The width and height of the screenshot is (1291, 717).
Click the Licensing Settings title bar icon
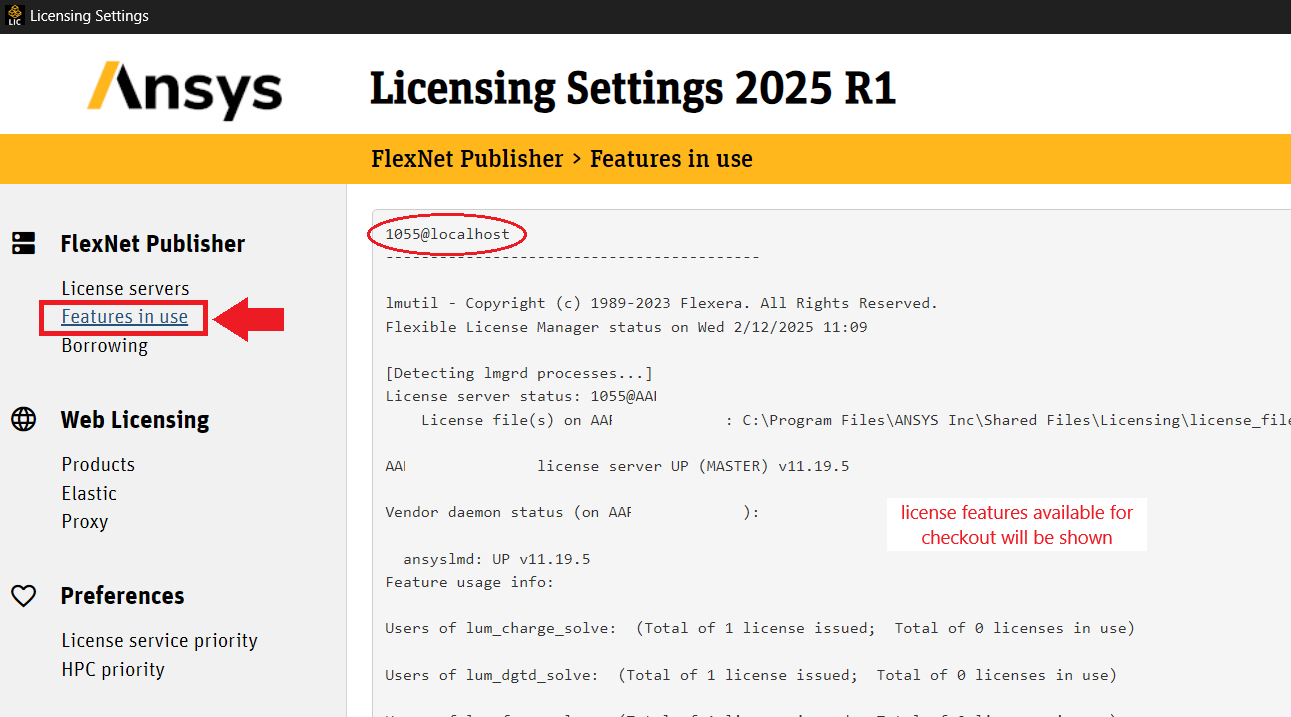[14, 16]
